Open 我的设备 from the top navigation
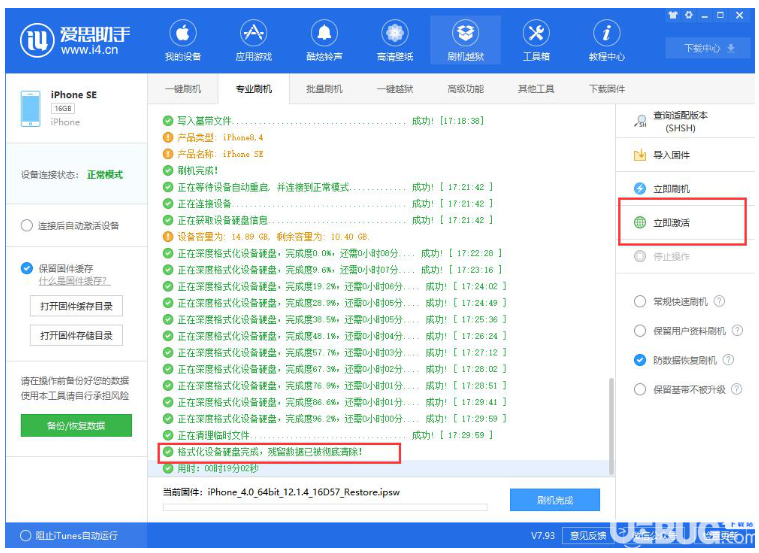This screenshot has height=553, width=759. point(182,41)
